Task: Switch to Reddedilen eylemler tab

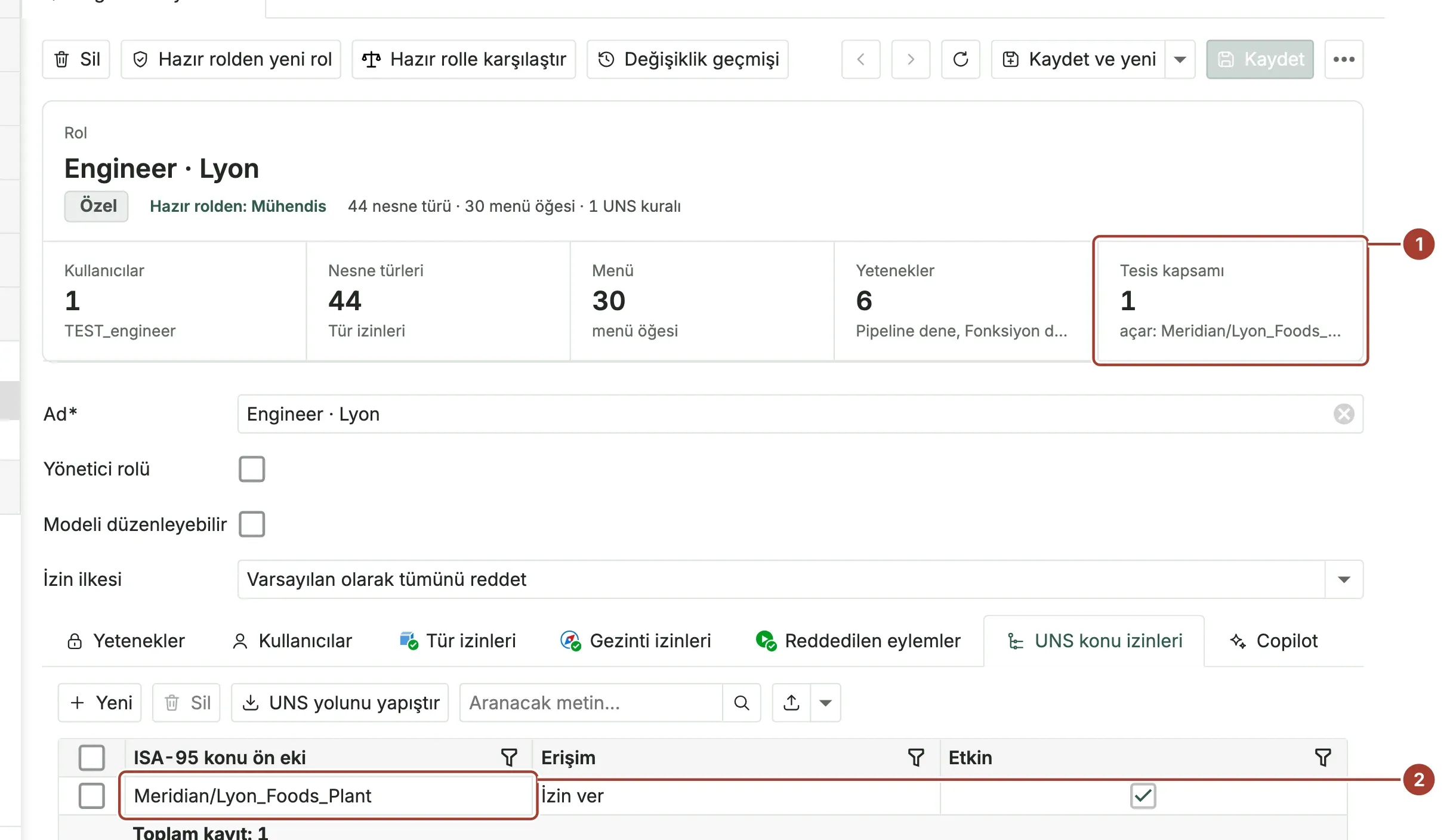Action: click(x=859, y=641)
